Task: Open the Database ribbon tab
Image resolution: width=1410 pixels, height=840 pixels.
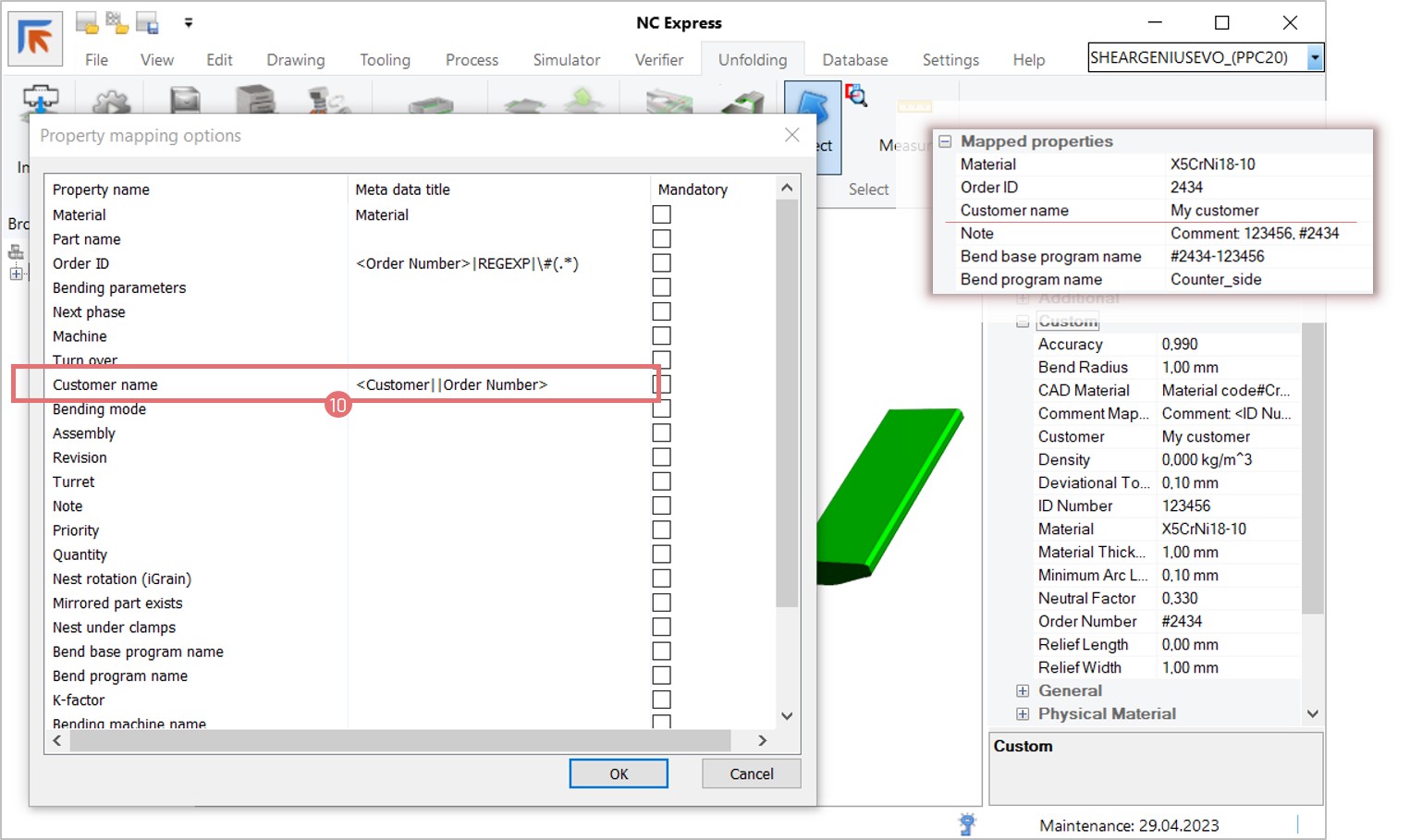Action: 854,60
